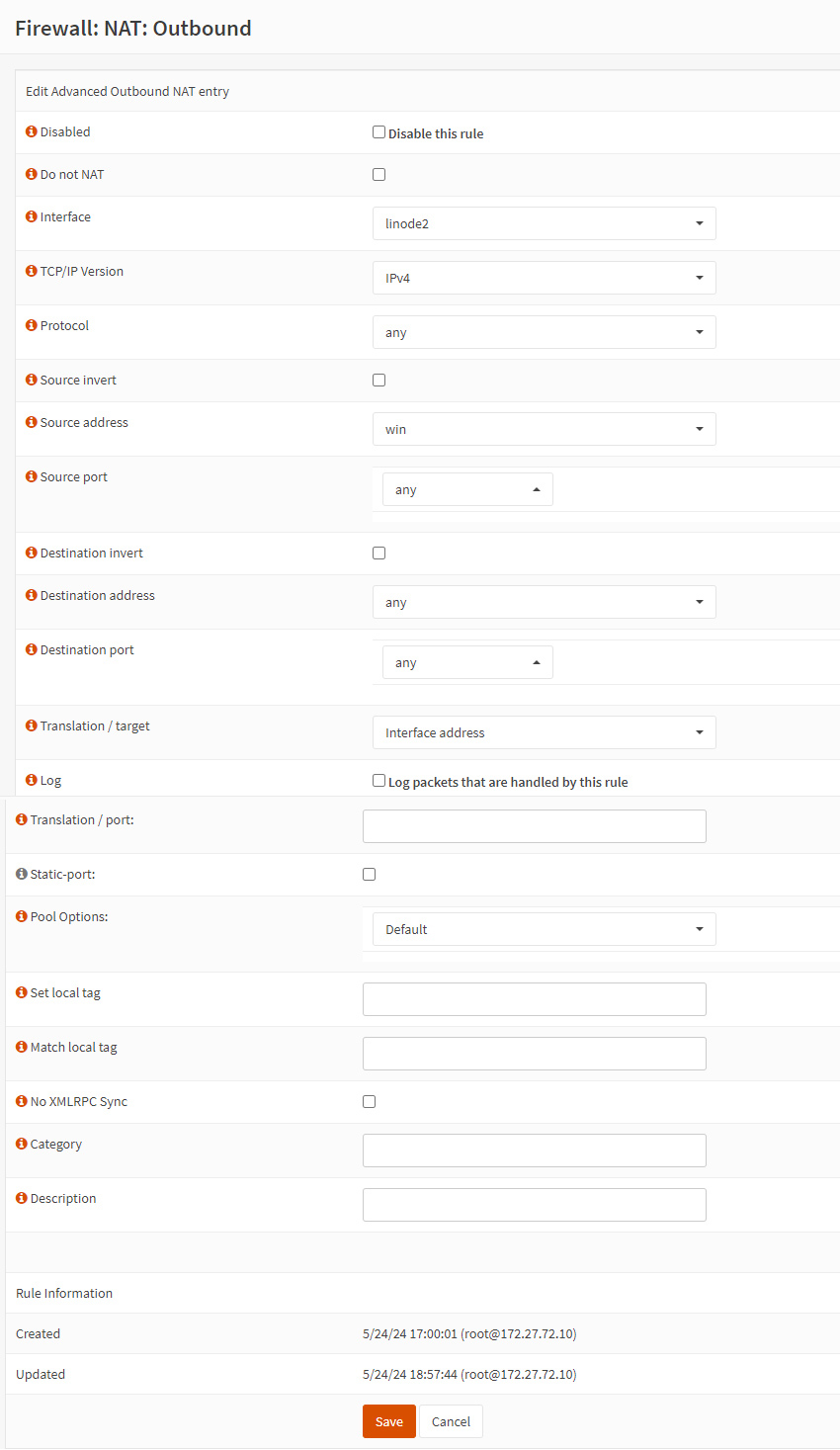Click the Cancel button
Viewport: 840px width, 1450px height.
[x=451, y=1421]
